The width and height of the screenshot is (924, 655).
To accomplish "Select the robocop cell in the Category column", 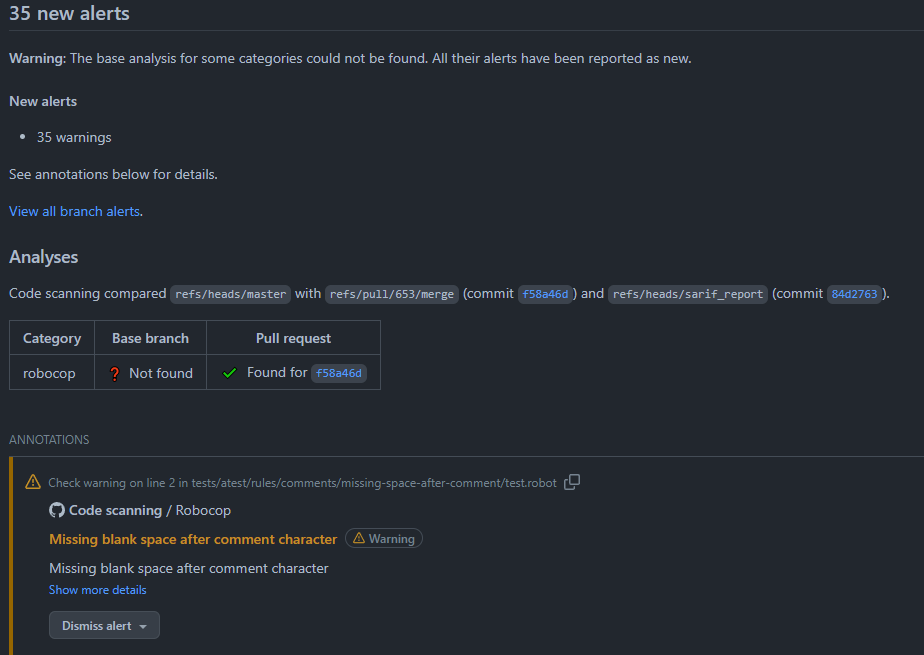I will pos(49,372).
